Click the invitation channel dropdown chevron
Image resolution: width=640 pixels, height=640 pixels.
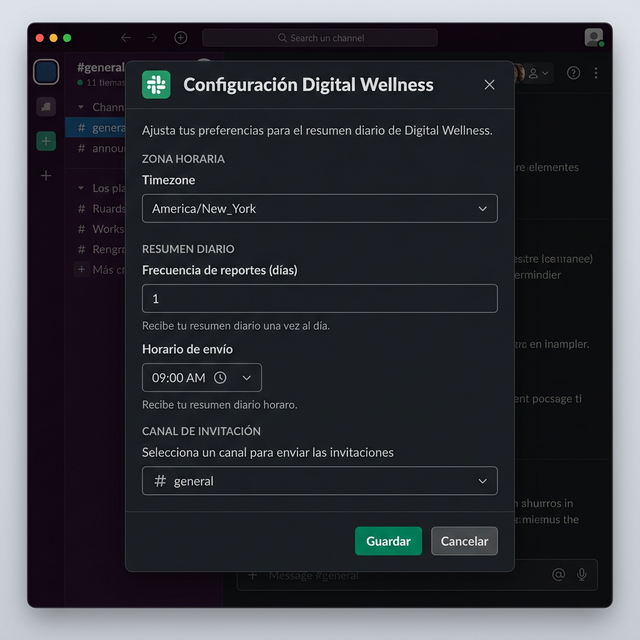point(482,481)
